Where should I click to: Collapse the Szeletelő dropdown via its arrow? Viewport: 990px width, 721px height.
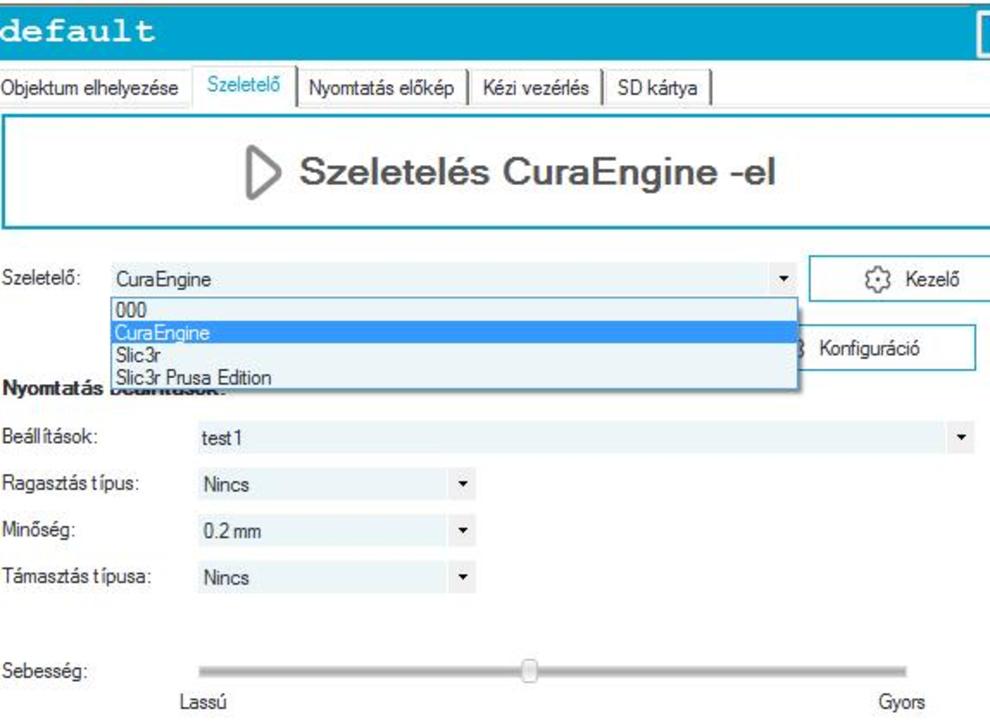click(783, 280)
